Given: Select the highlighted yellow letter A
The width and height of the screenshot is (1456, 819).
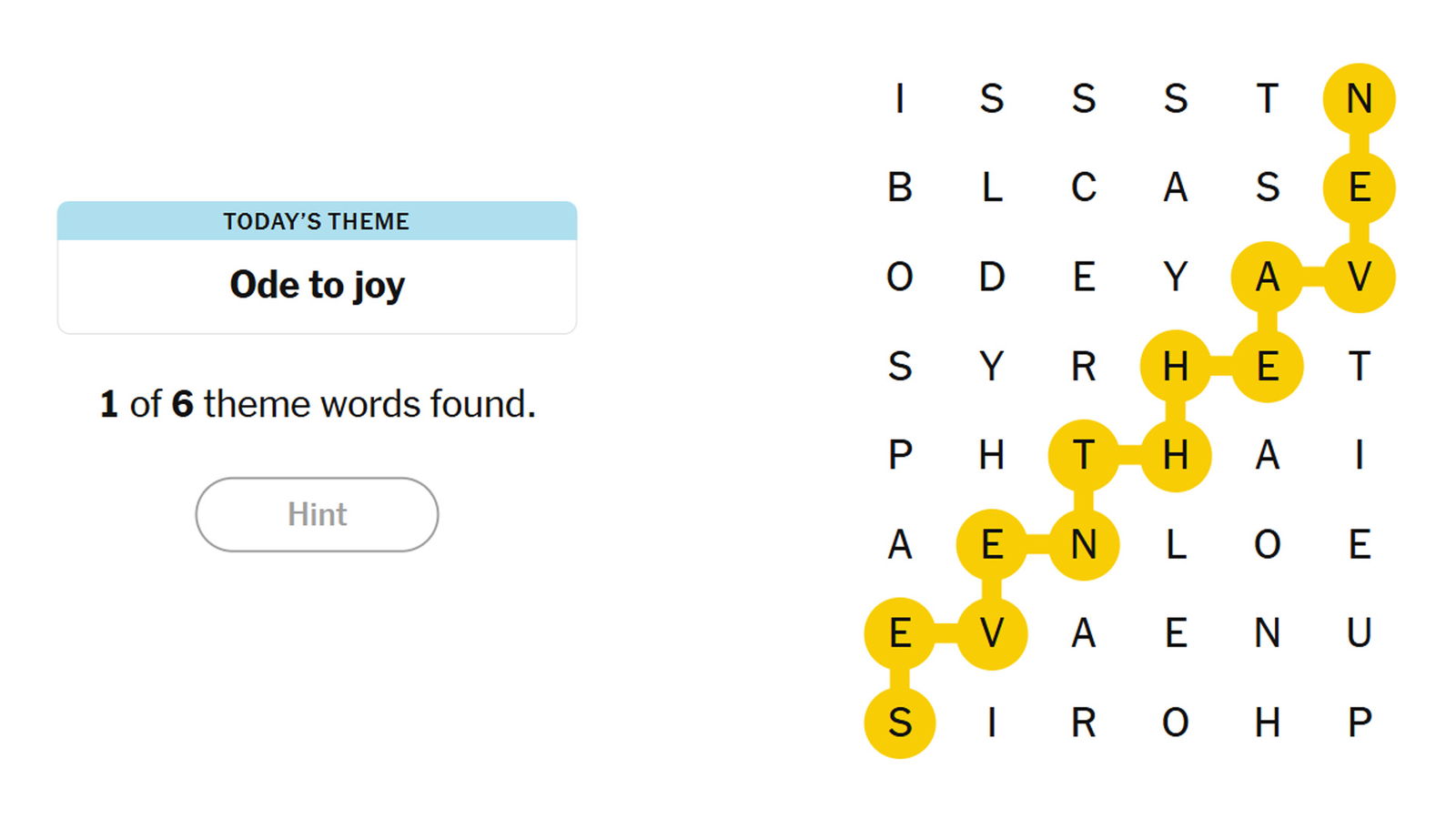Looking at the screenshot, I should (x=1267, y=277).
